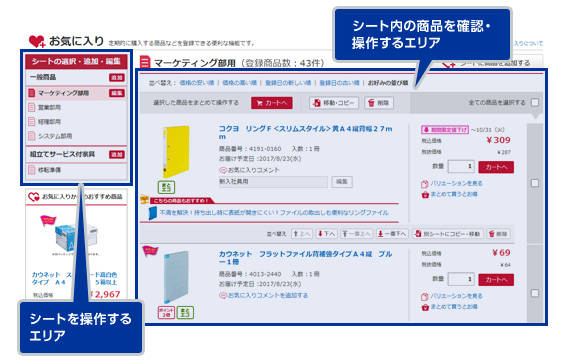This screenshot has width=568, height=362.
Task: Click the 追加 badge next to 一般商品
Action: [x=117, y=78]
